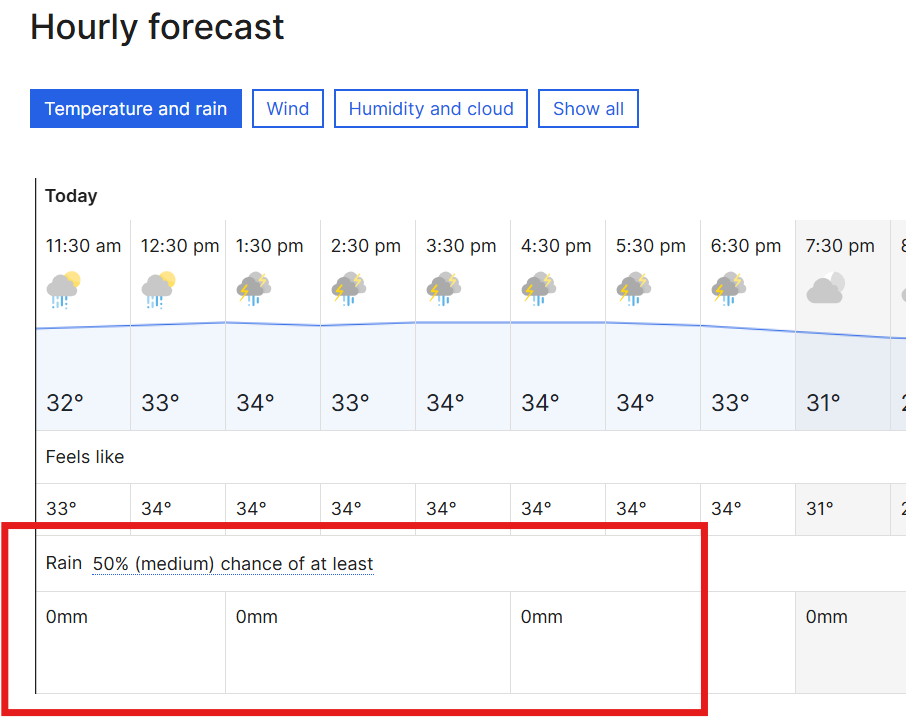
Task: Click the 7:30 pm time column header
Action: tap(840, 246)
